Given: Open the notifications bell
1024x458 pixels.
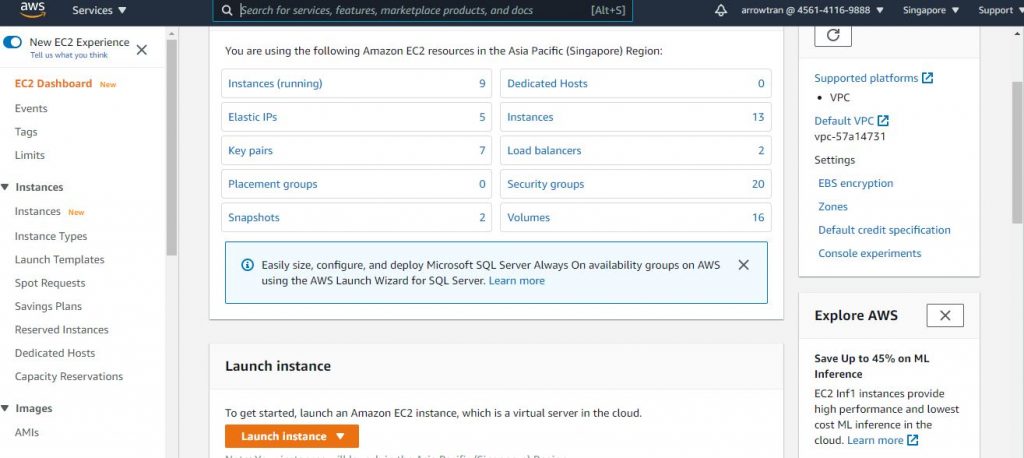Looking at the screenshot, I should 720,10.
